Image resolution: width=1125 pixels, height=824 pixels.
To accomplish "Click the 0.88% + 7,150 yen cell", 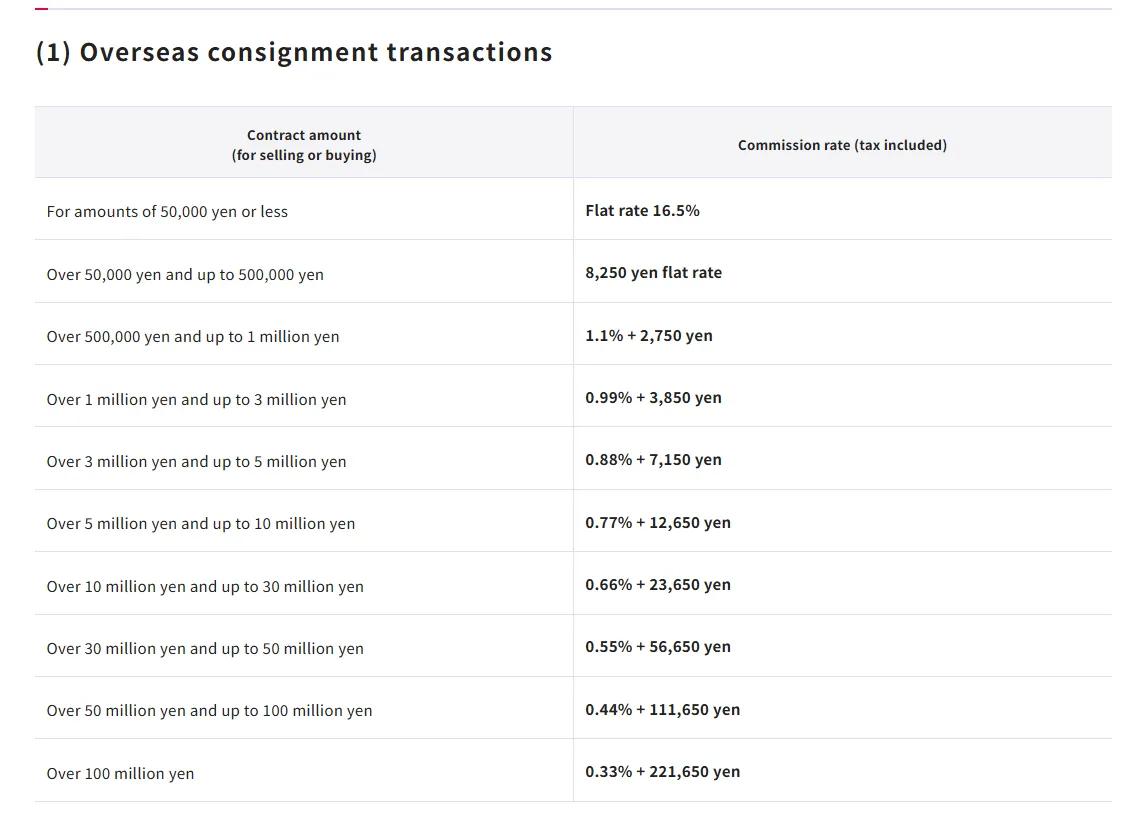I will pos(654,459).
